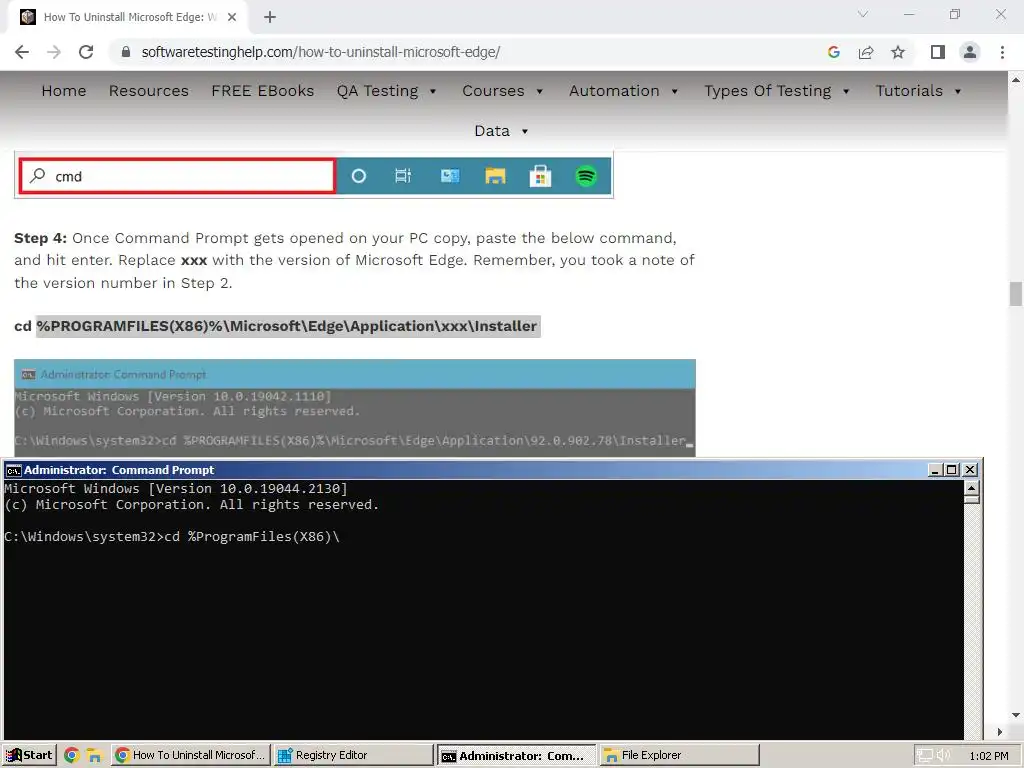
Task: Open the Resources menu item
Action: (148, 91)
